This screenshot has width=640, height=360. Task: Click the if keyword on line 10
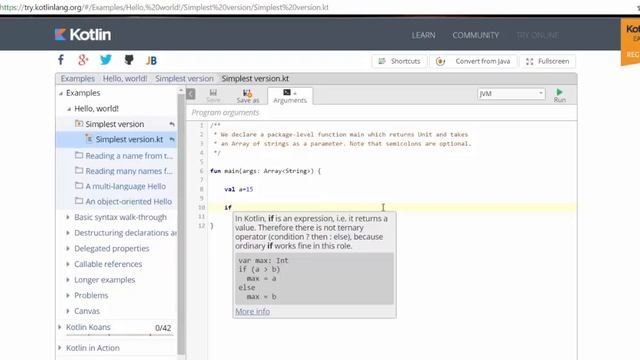point(228,207)
